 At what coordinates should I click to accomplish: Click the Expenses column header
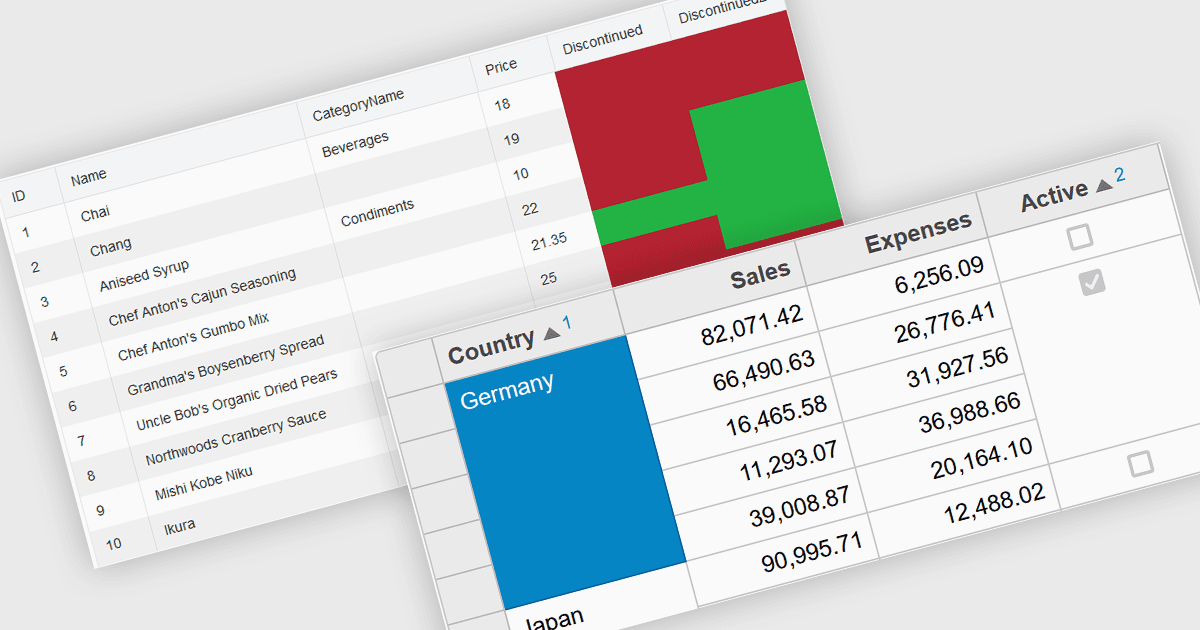coord(918,231)
